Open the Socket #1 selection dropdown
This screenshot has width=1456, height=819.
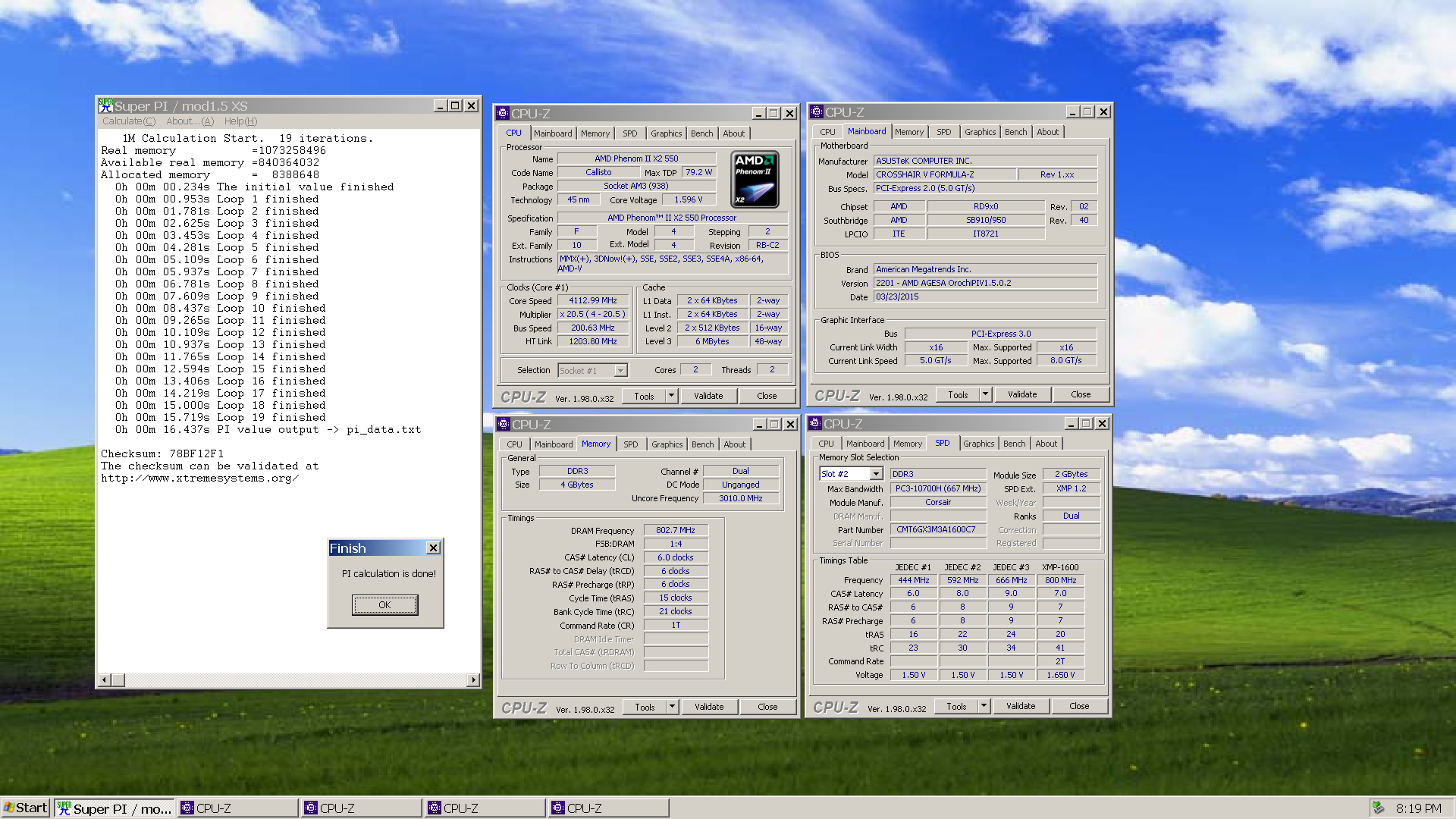(621, 371)
